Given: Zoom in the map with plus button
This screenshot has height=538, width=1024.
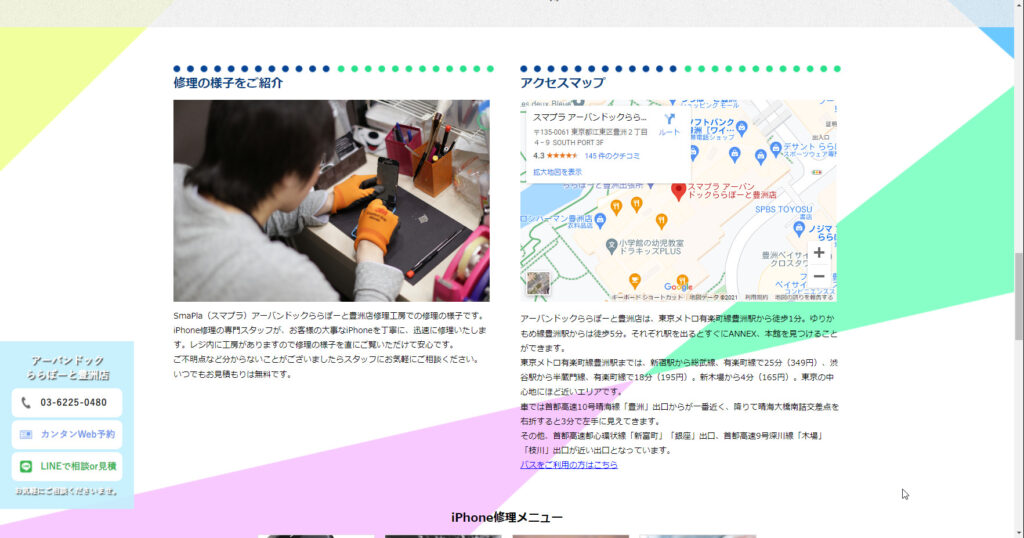Looking at the screenshot, I should (x=819, y=253).
